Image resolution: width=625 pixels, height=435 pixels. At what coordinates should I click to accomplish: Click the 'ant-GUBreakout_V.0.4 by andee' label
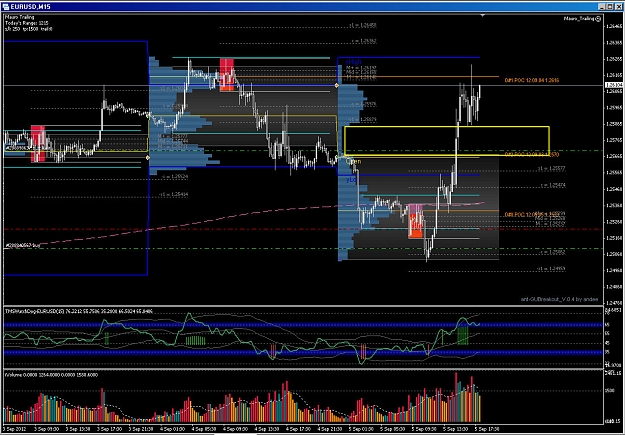tap(560, 299)
